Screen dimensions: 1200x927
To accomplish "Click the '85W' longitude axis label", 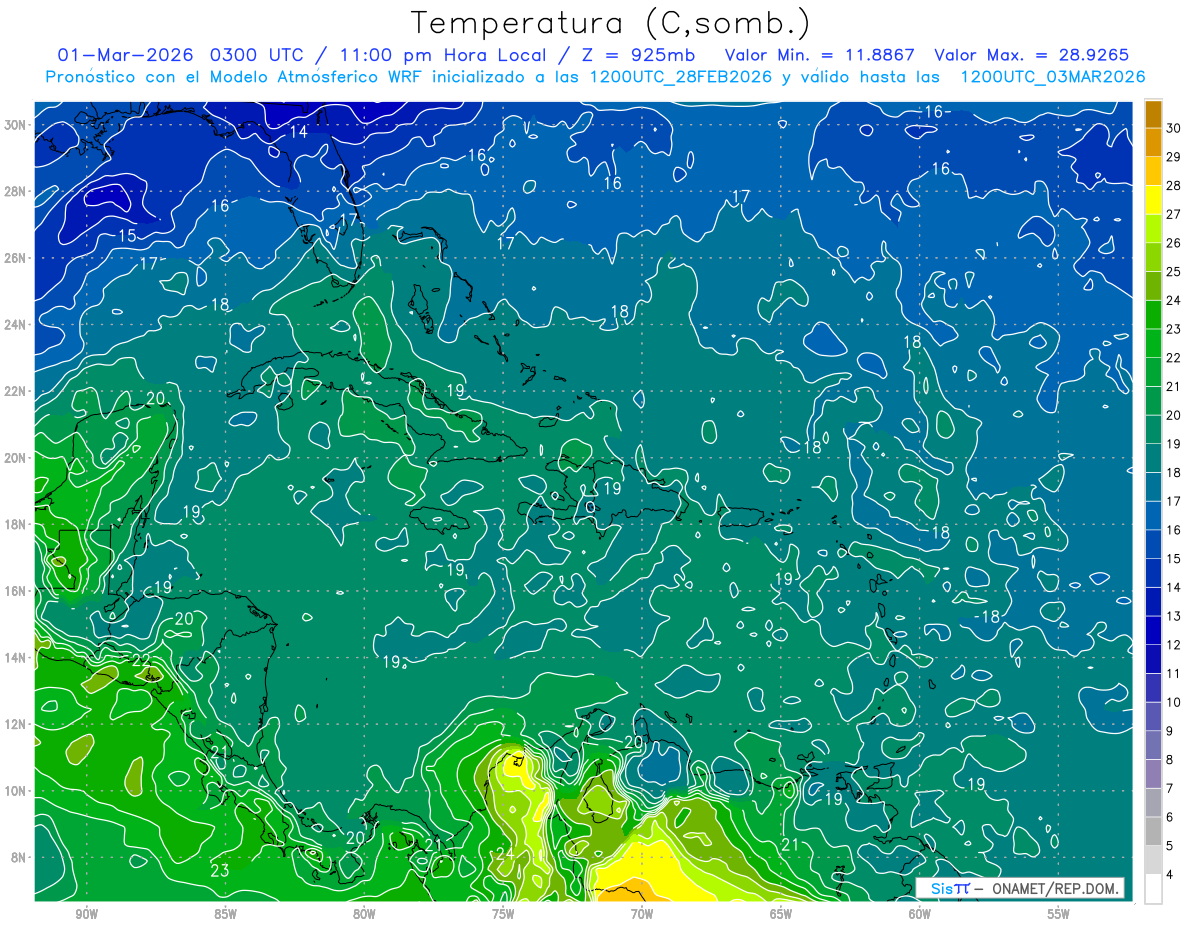I will [x=226, y=914].
